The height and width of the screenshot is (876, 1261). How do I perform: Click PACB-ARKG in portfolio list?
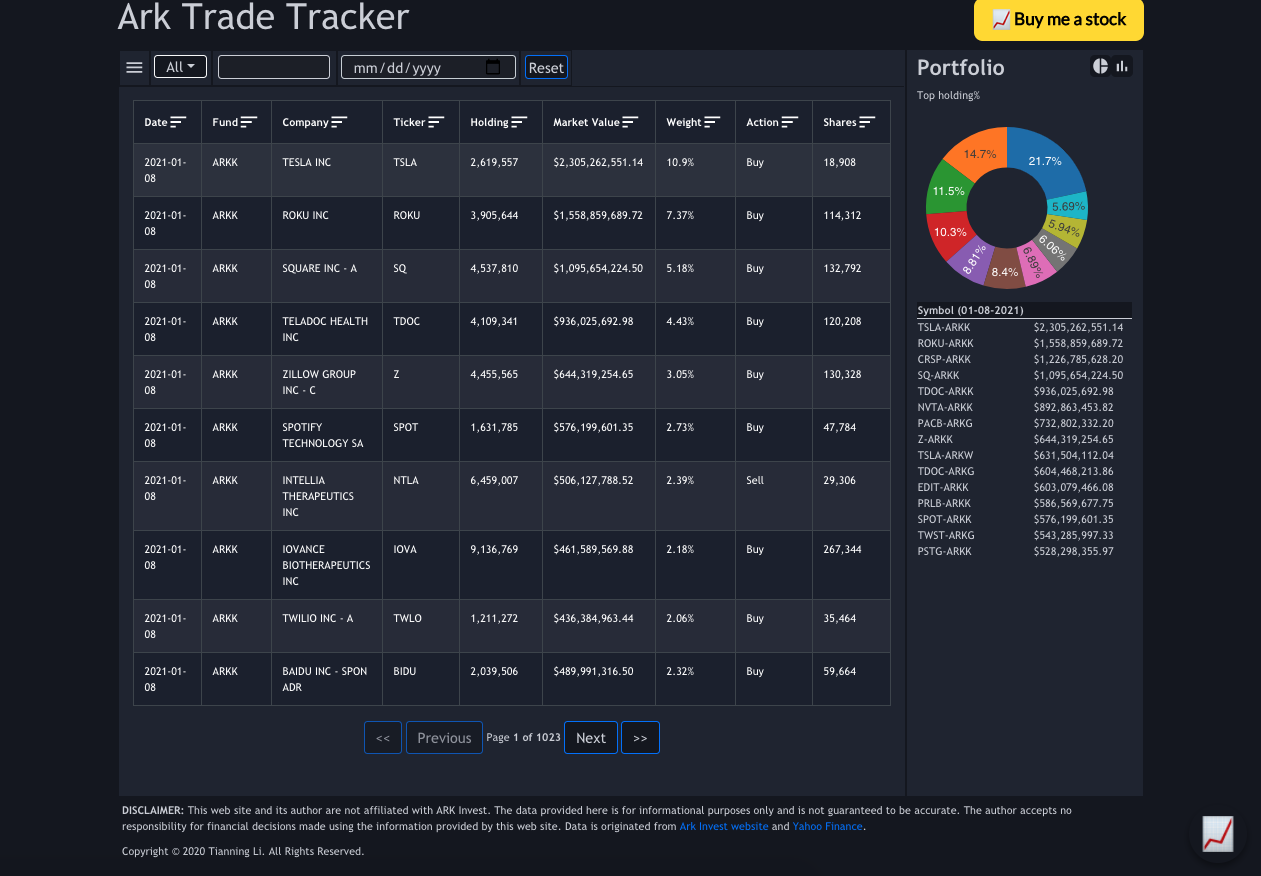point(945,423)
